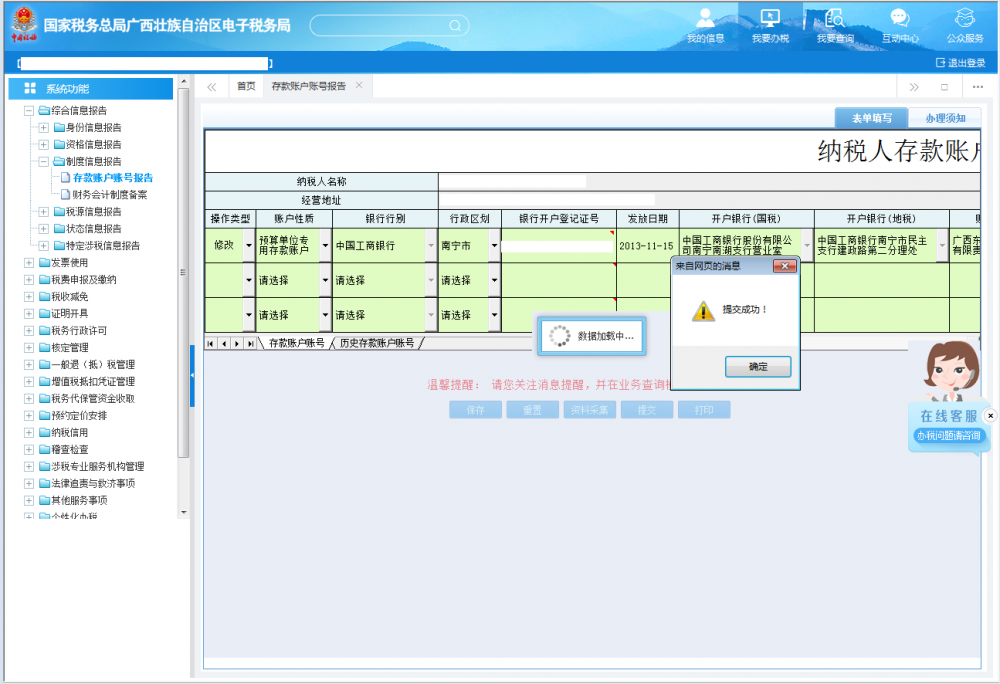This screenshot has width=1000, height=684.
Task: Expand the 税费申报及缴纳 folder
Action: [29, 280]
